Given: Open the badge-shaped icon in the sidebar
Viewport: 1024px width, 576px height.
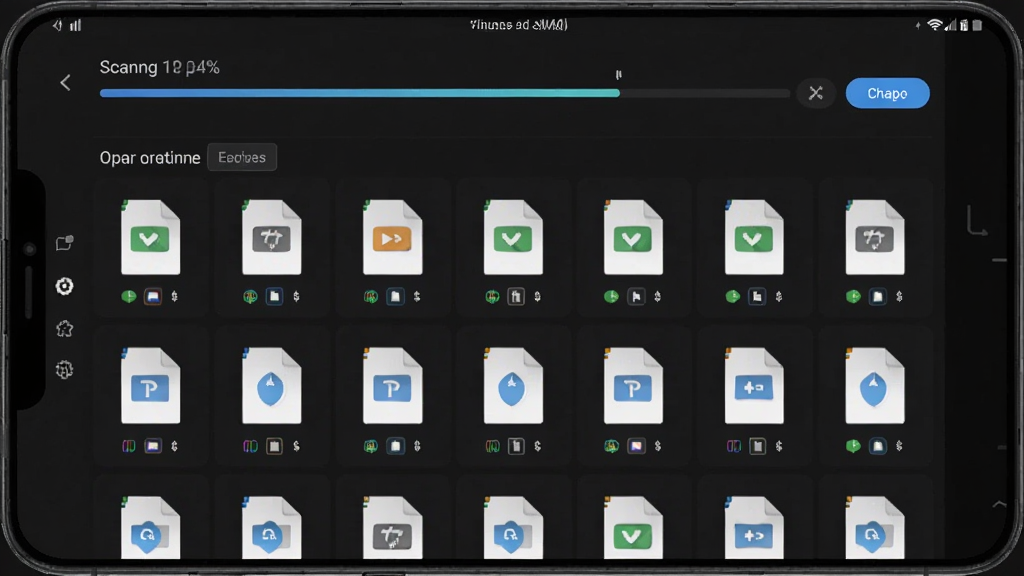Looking at the screenshot, I should coord(64,328).
